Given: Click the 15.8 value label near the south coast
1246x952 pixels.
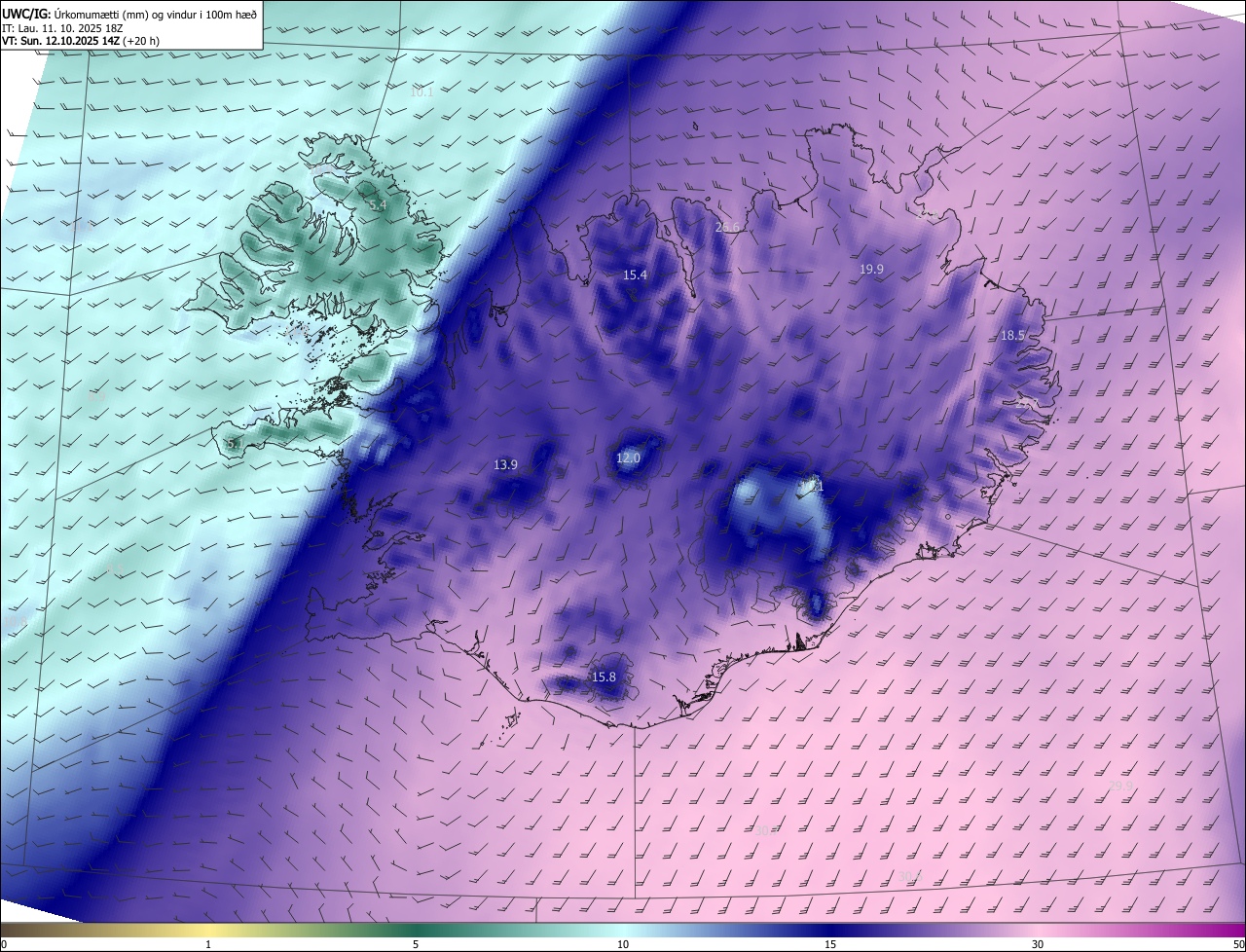Looking at the screenshot, I should (x=604, y=677).
